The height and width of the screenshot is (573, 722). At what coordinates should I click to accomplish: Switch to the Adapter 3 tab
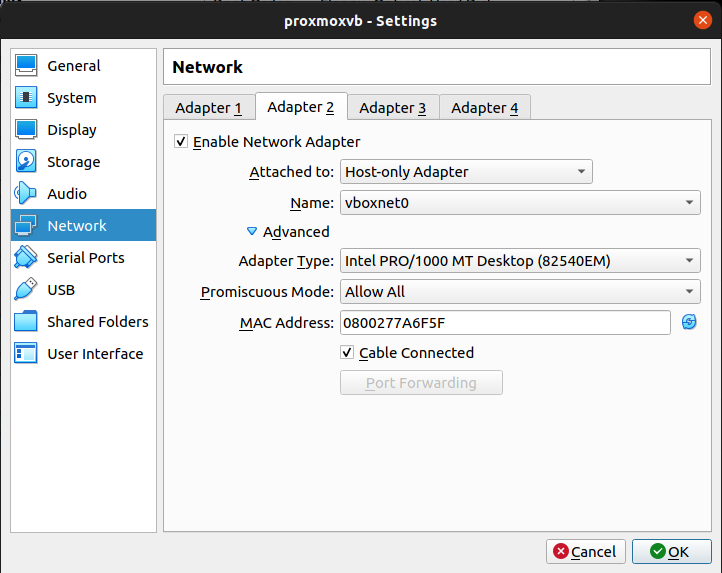click(x=392, y=108)
